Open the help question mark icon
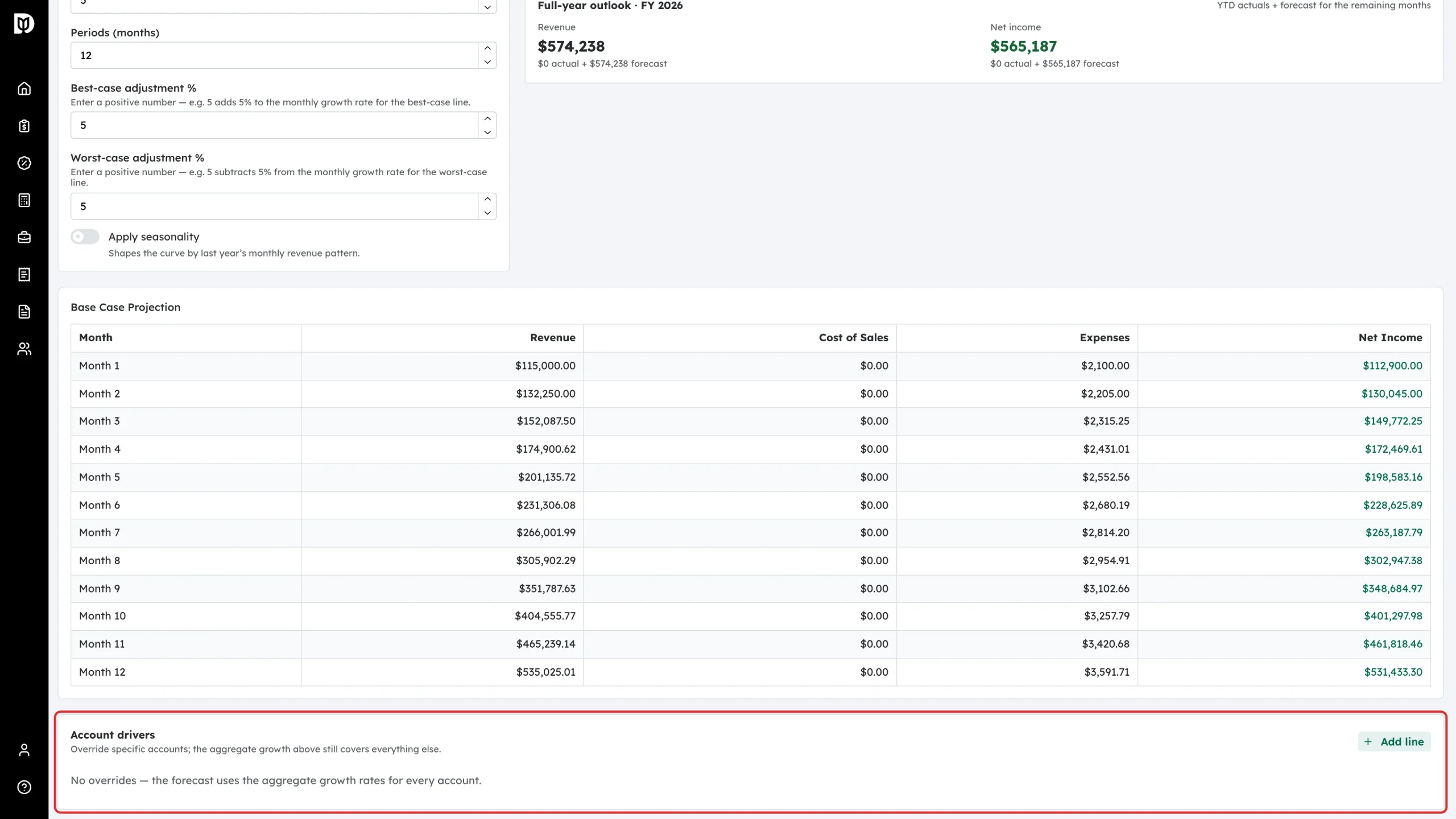This screenshot has height=819, width=1456. (x=24, y=787)
